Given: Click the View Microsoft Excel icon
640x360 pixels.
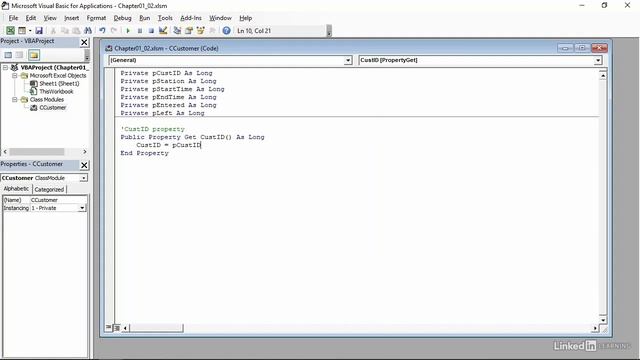Looking at the screenshot, I should 10,31.
